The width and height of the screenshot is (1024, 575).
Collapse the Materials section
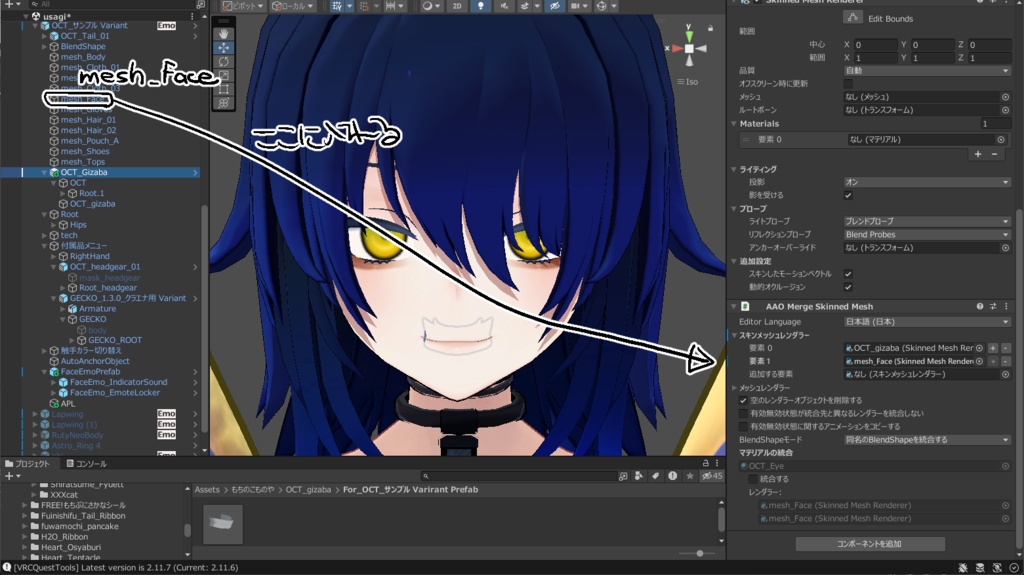click(x=734, y=123)
